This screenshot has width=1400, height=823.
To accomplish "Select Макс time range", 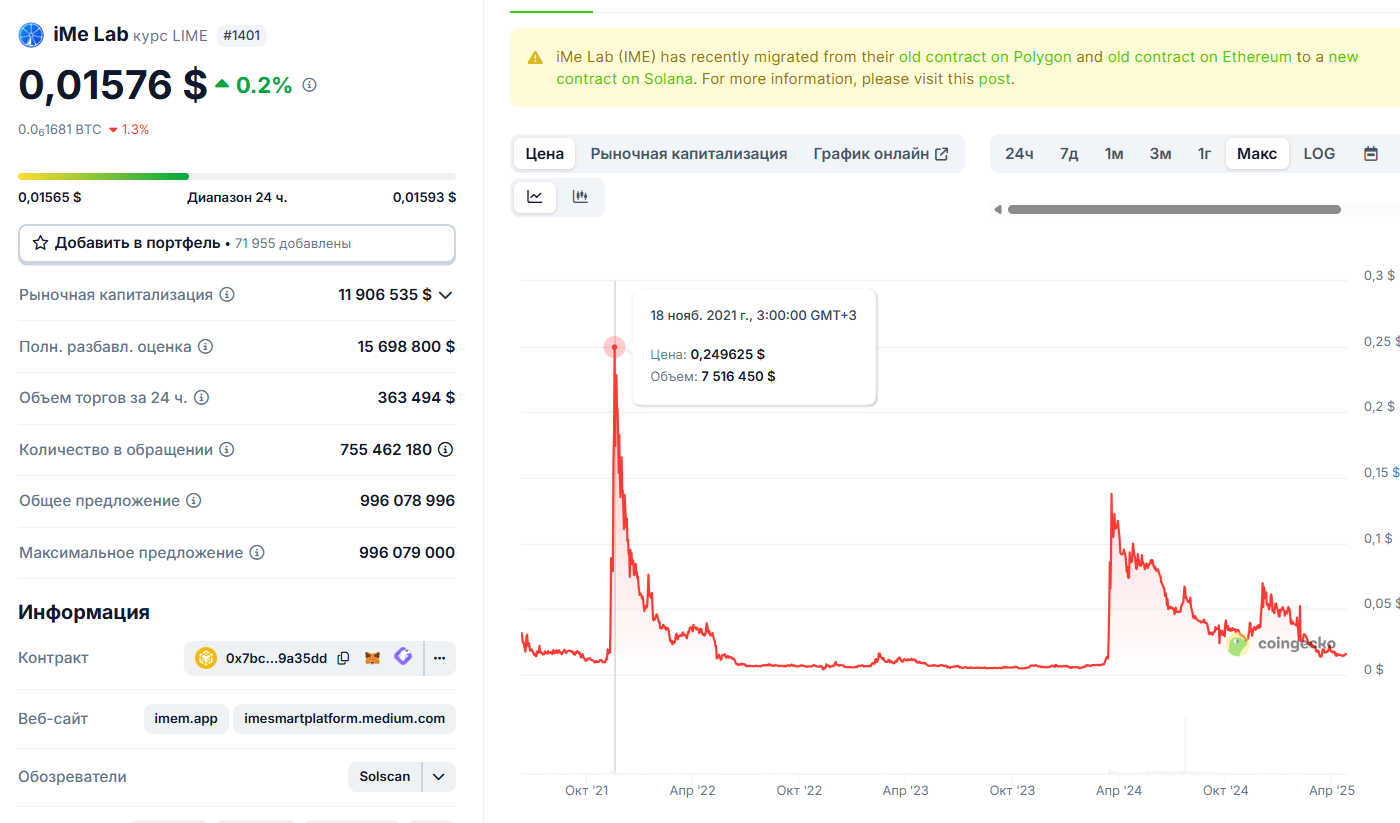I will point(1257,154).
